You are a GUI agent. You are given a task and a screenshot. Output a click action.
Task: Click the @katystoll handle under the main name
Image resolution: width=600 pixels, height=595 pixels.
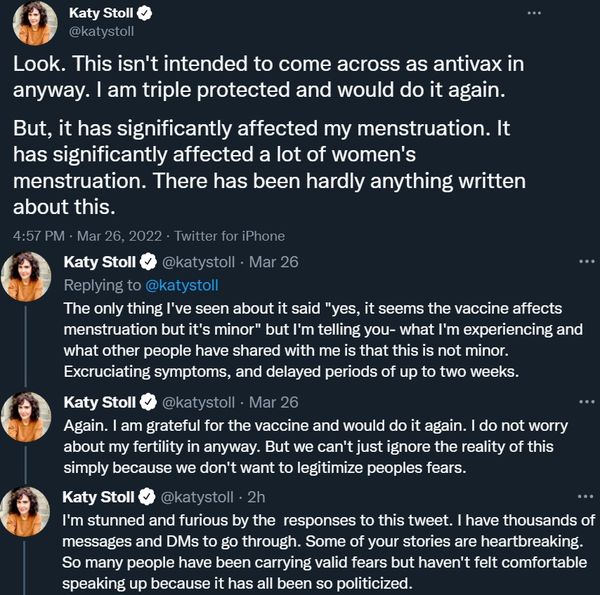[101, 31]
